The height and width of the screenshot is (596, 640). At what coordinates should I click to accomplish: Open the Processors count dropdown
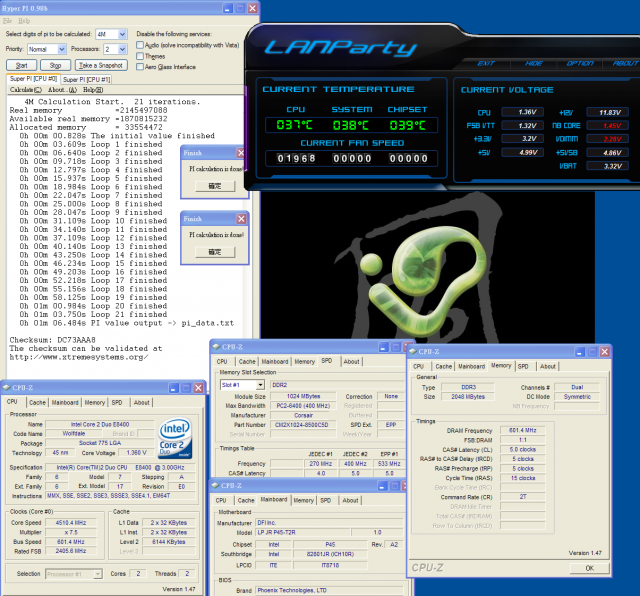pyautogui.click(x=122, y=49)
